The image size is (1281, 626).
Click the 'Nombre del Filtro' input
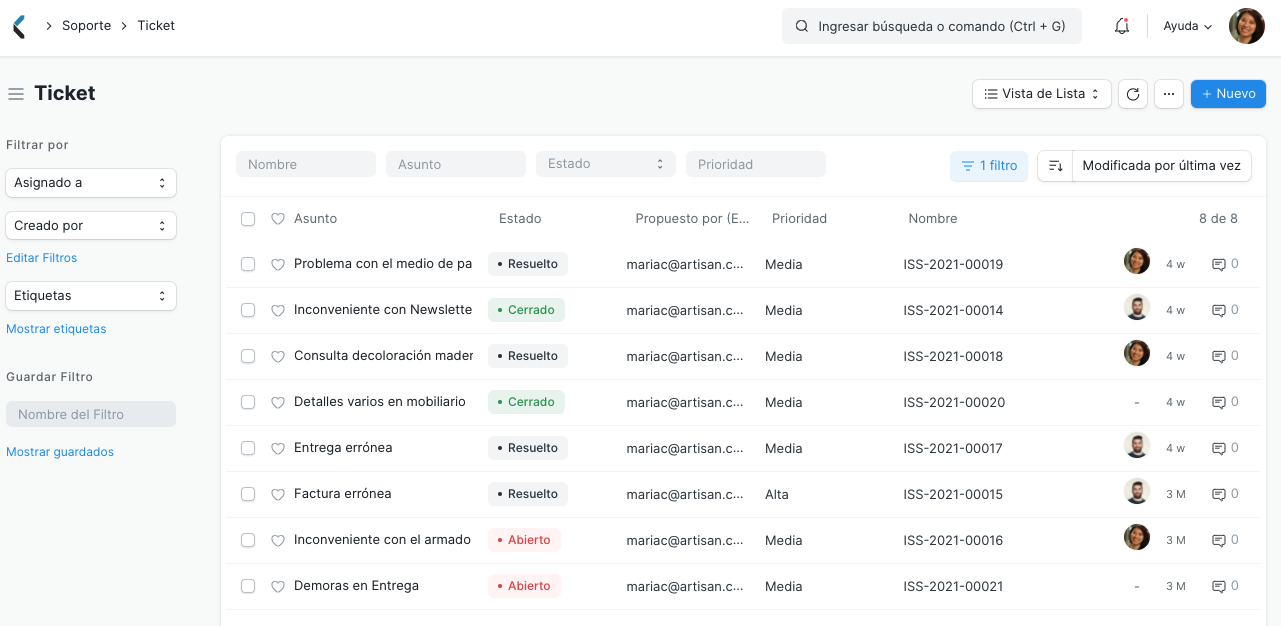(x=91, y=414)
